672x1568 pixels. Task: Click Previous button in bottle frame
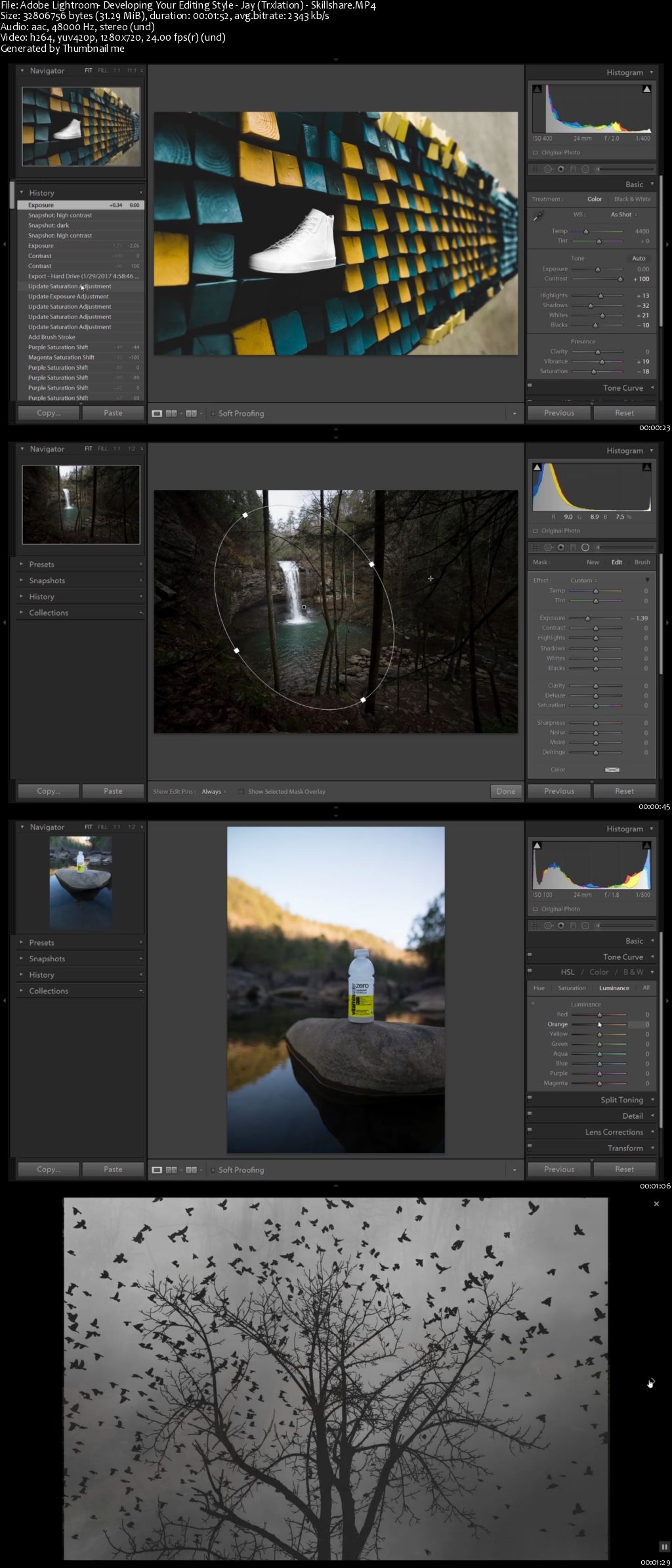[x=559, y=1169]
